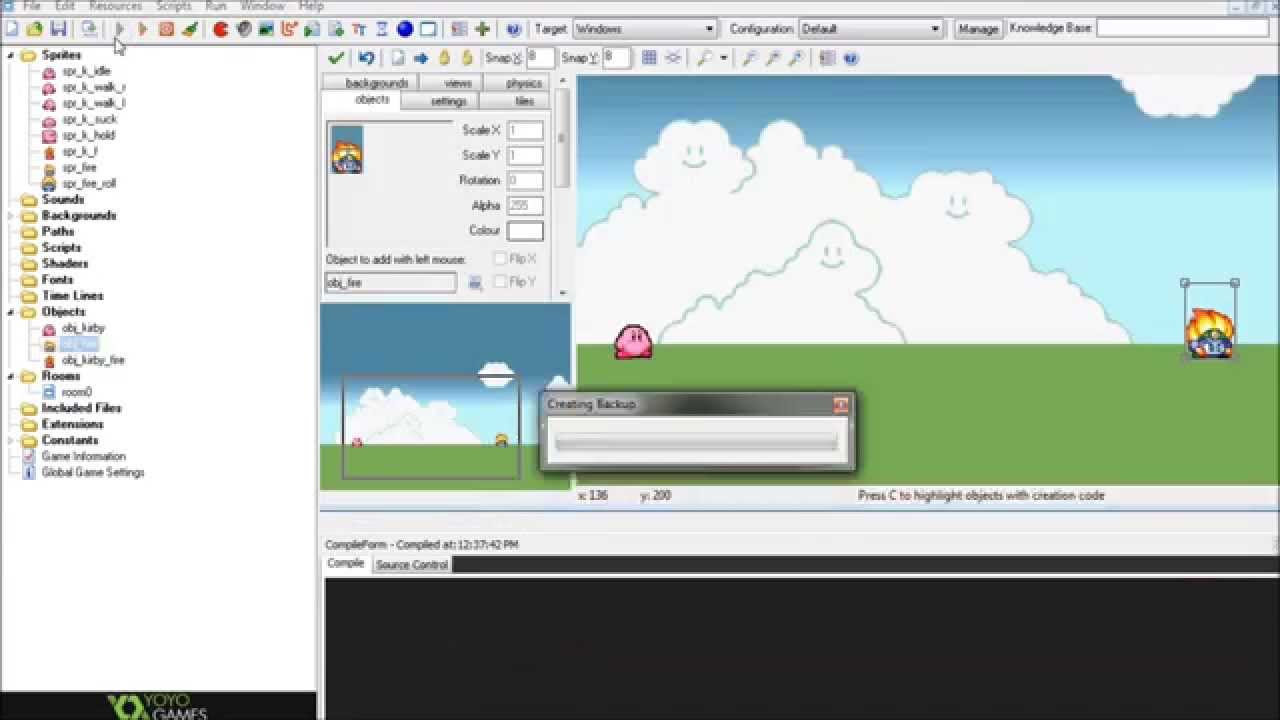Create a background with the picture icon
Image resolution: width=1280 pixels, height=720 pixels.
(266, 29)
